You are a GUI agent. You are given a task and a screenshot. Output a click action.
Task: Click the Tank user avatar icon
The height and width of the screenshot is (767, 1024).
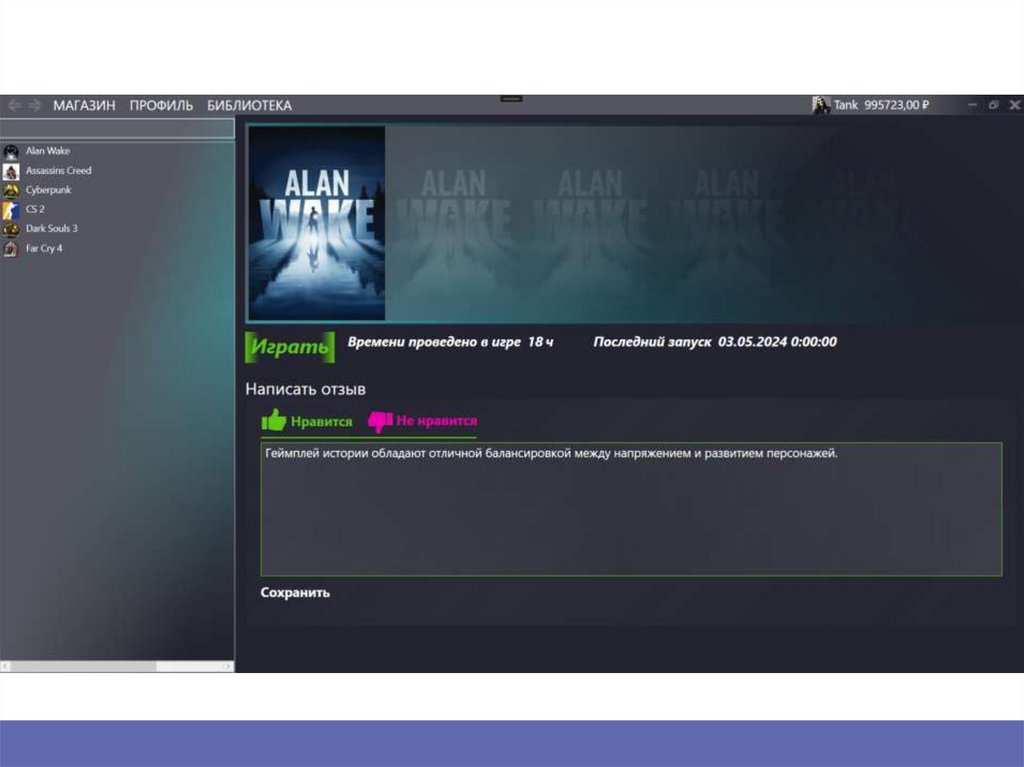(x=820, y=105)
